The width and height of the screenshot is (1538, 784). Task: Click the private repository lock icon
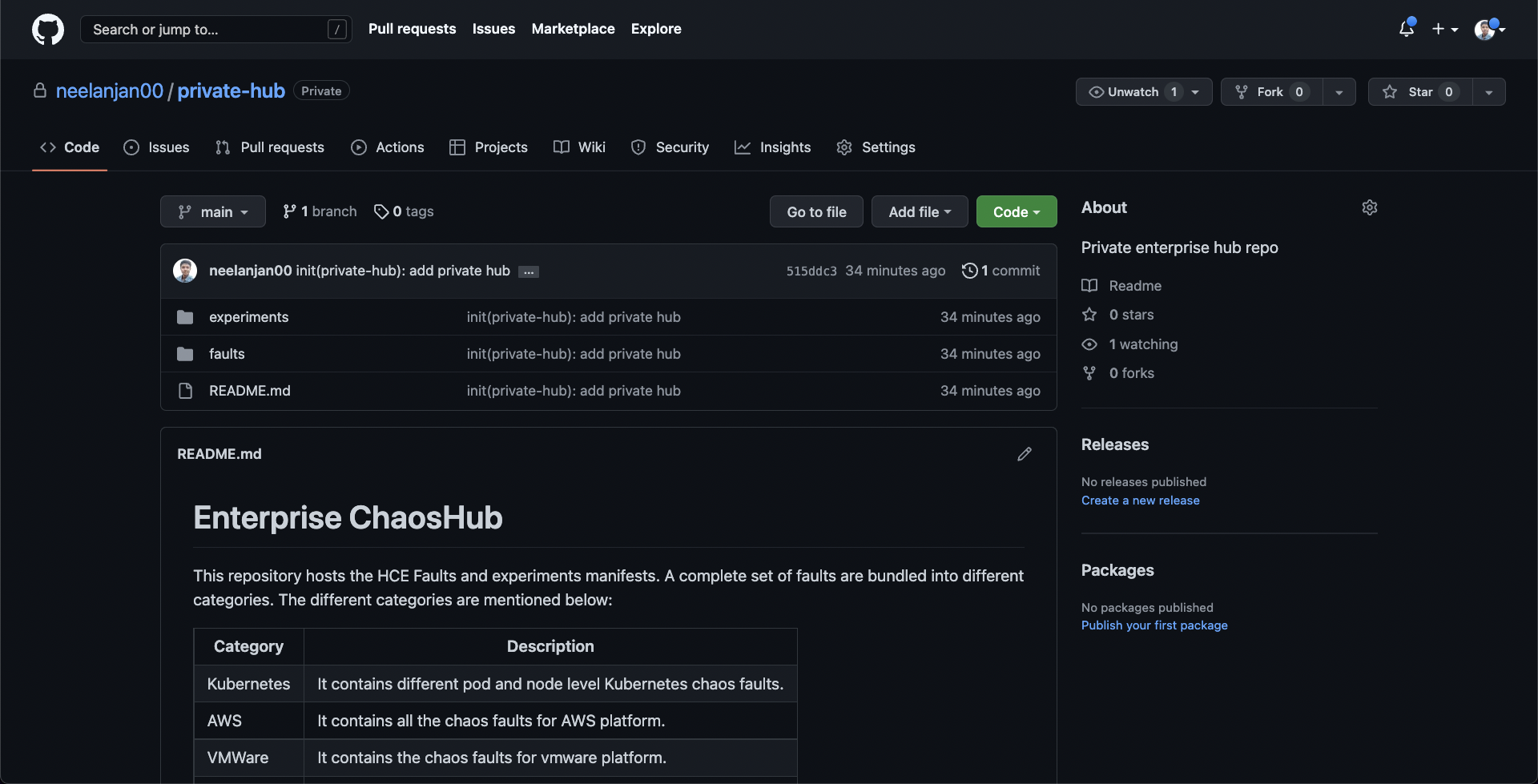[40, 90]
